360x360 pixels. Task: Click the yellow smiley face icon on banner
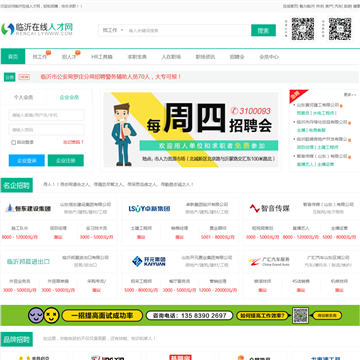coord(52,315)
